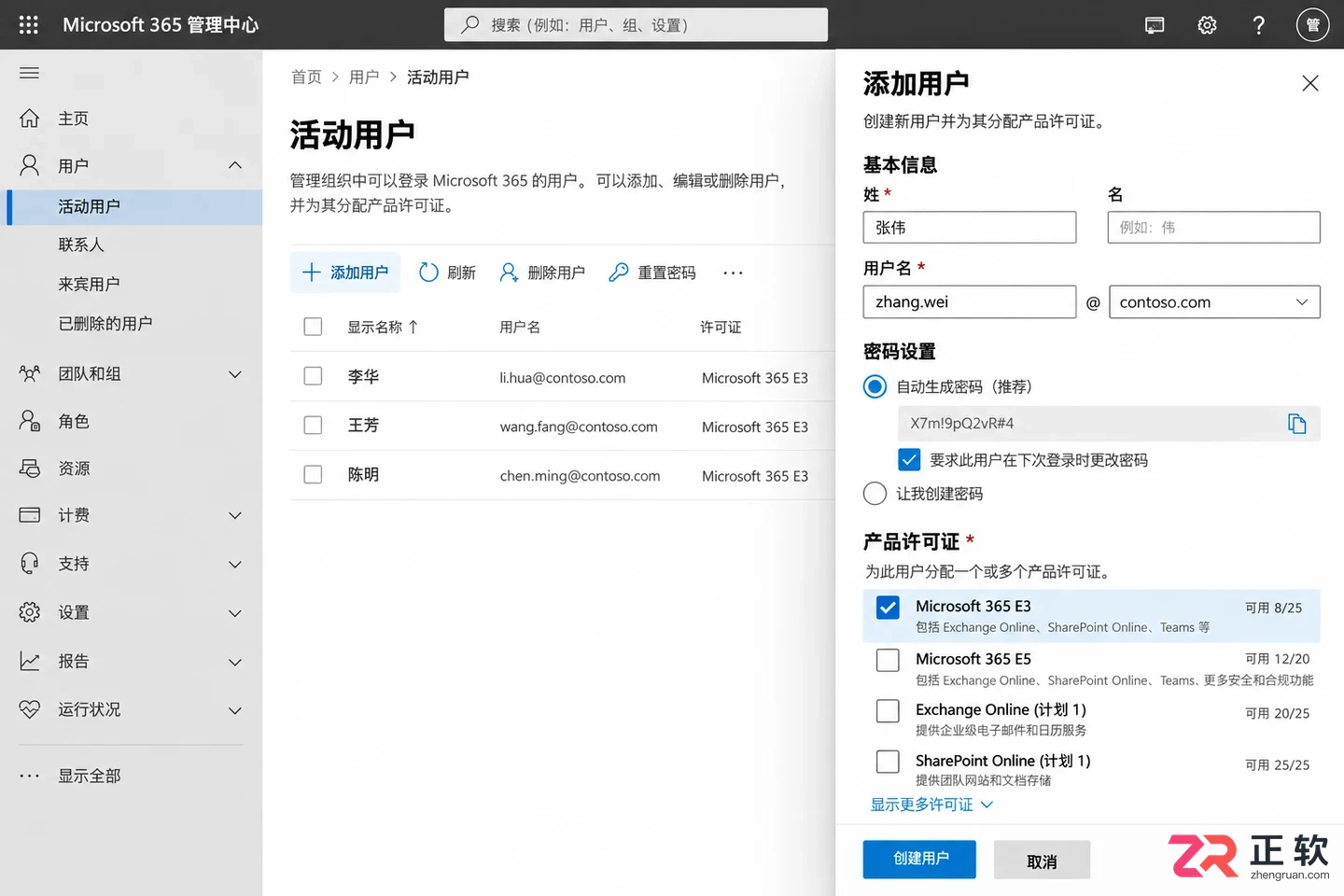Click the 添加用户 toolbar button
This screenshot has width=1344, height=896.
[345, 273]
